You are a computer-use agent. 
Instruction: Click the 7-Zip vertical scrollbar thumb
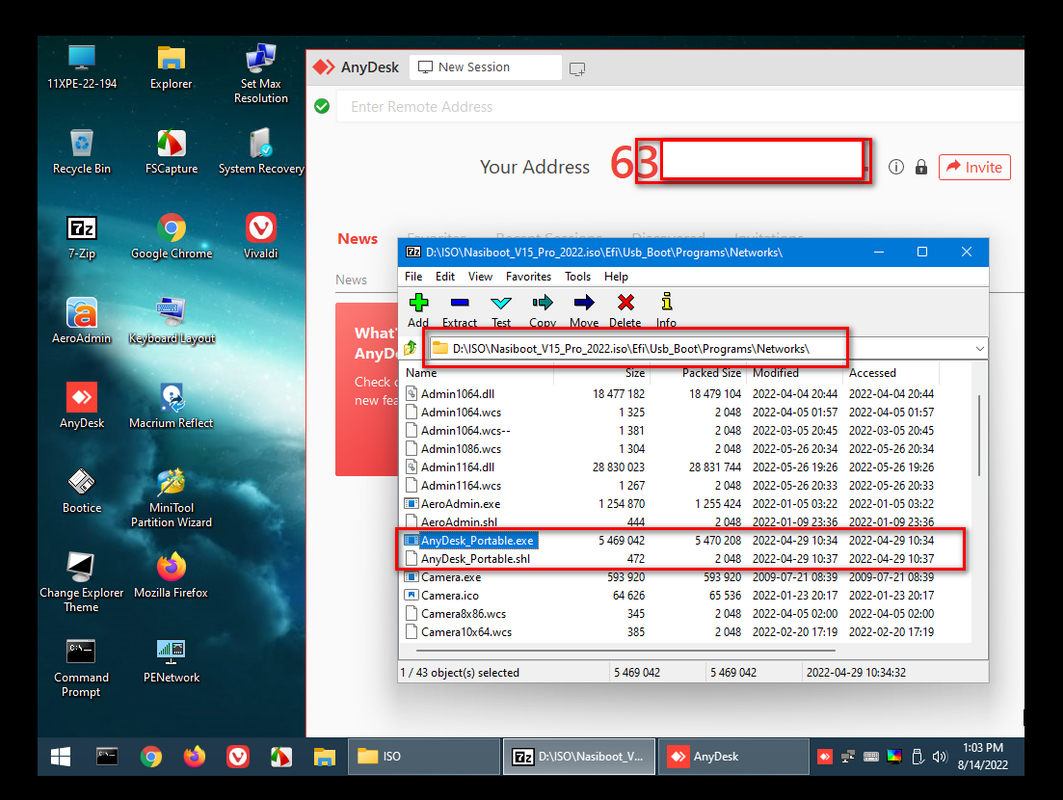pyautogui.click(x=979, y=435)
